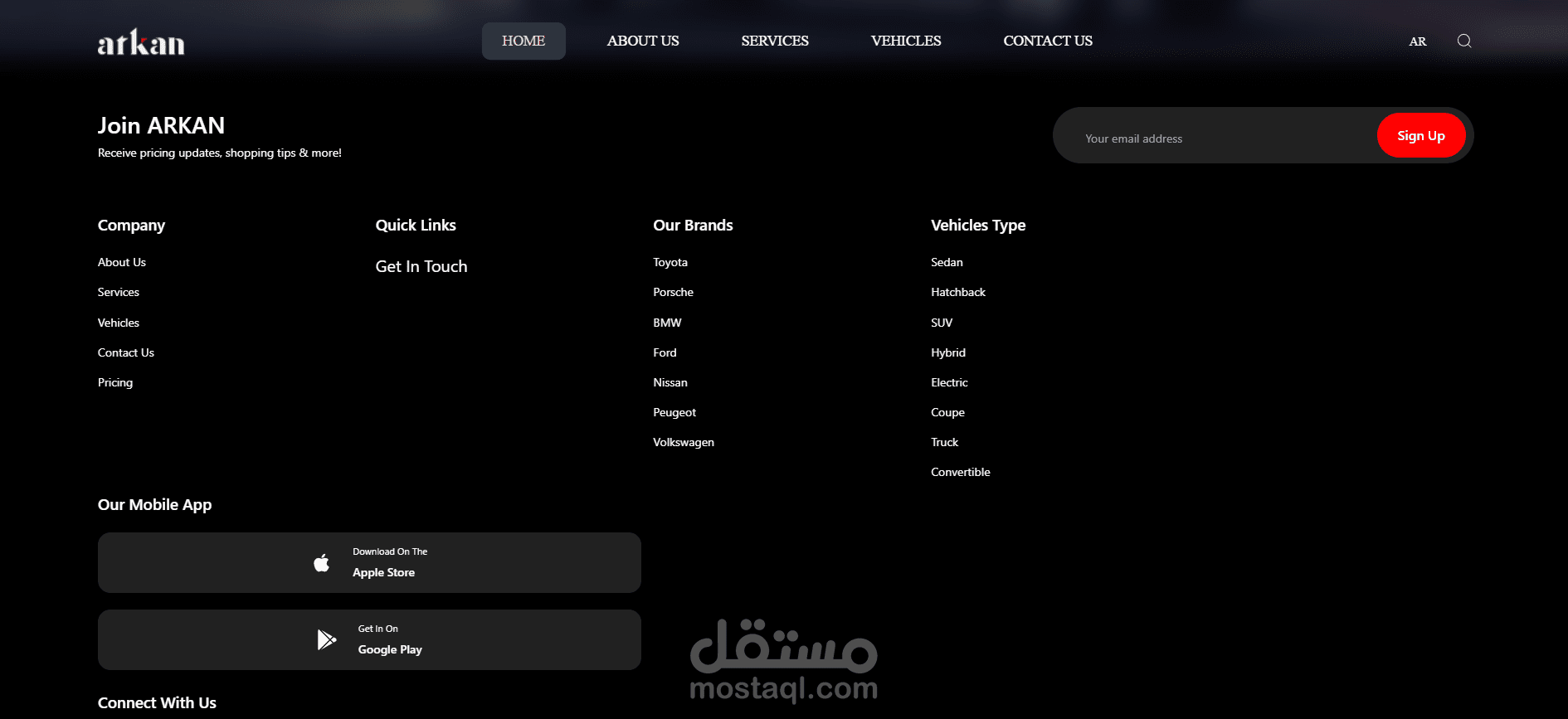The image size is (1568, 719).
Task: Download on the Apple Store button
Action: 369,562
